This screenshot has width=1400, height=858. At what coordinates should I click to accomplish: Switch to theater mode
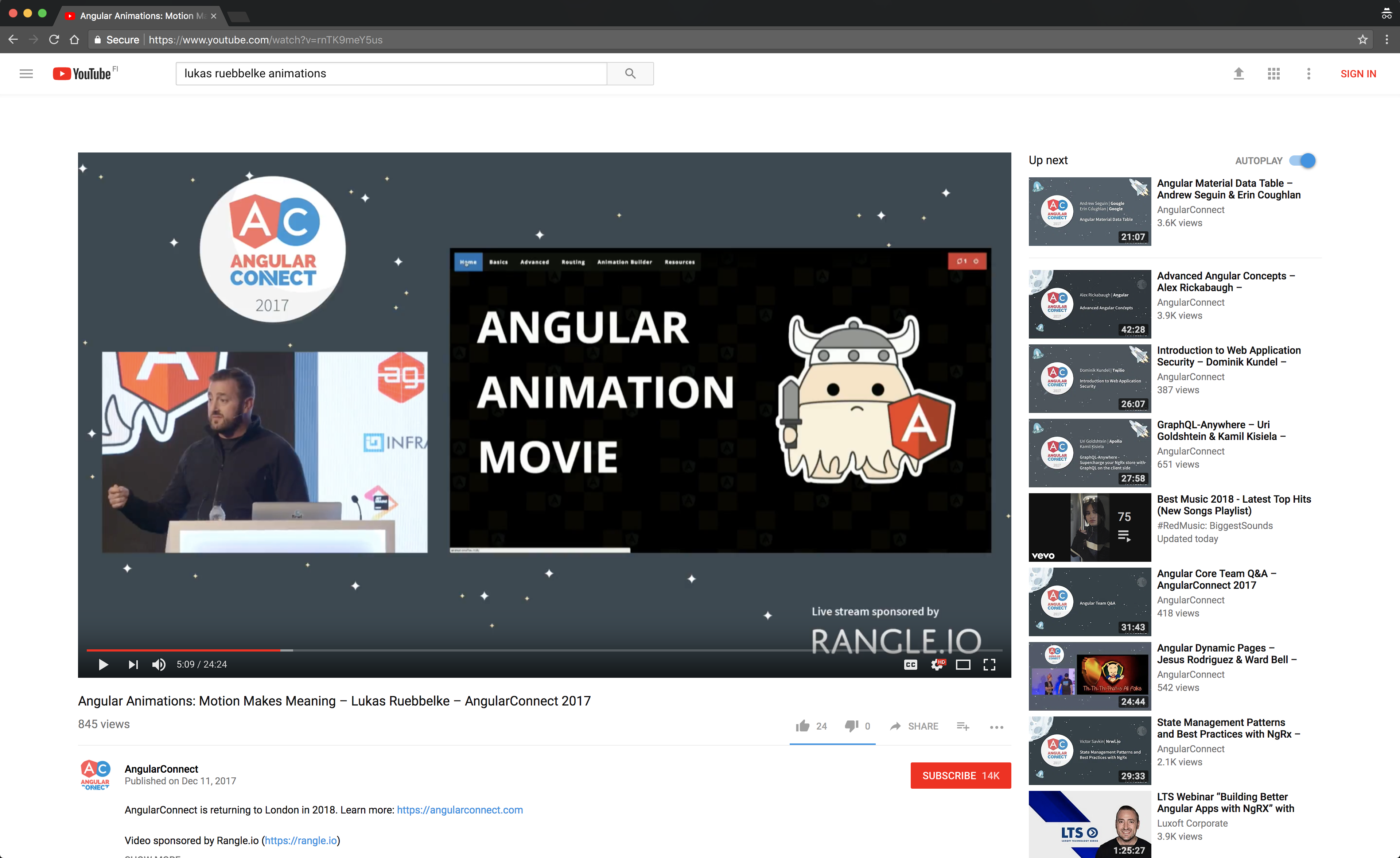click(x=963, y=665)
